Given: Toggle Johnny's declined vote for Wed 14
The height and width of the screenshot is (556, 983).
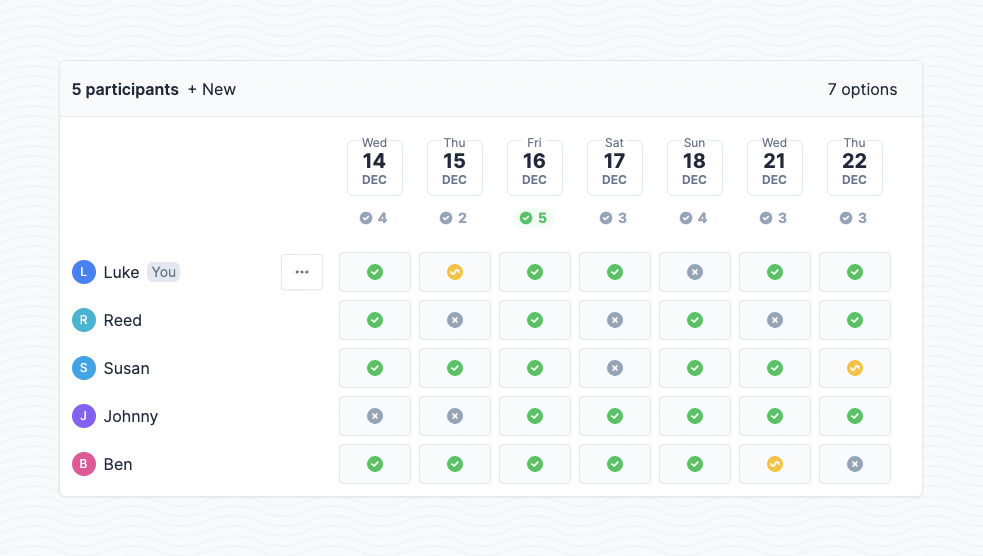Looking at the screenshot, I should (x=375, y=416).
